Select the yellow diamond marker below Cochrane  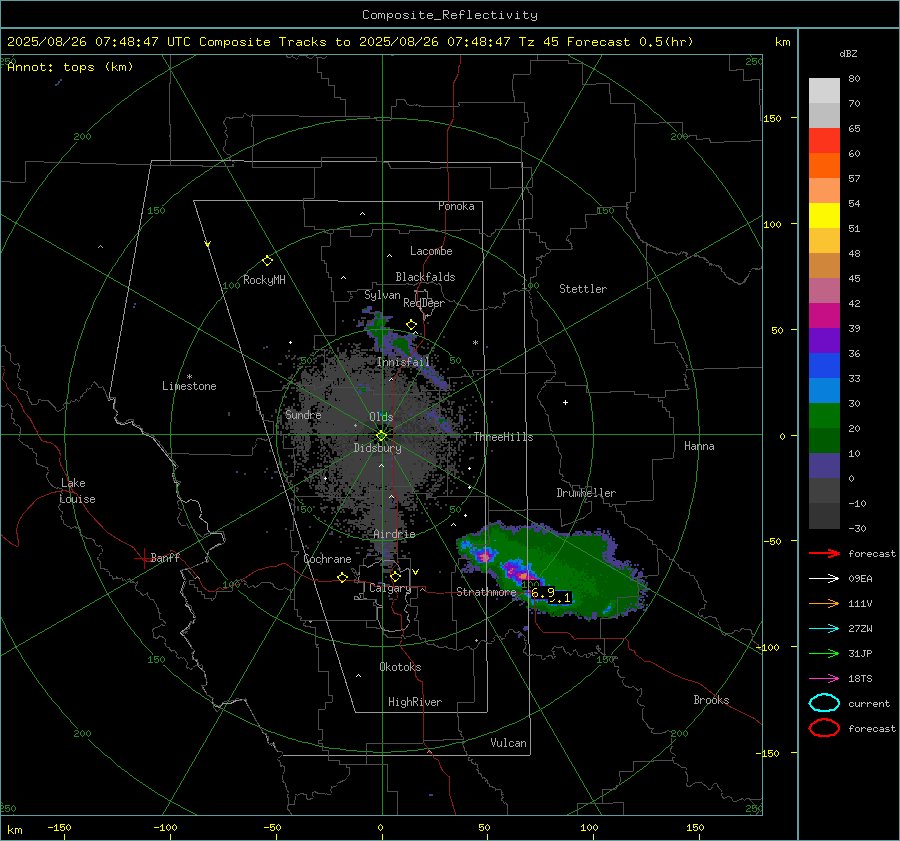pos(343,577)
